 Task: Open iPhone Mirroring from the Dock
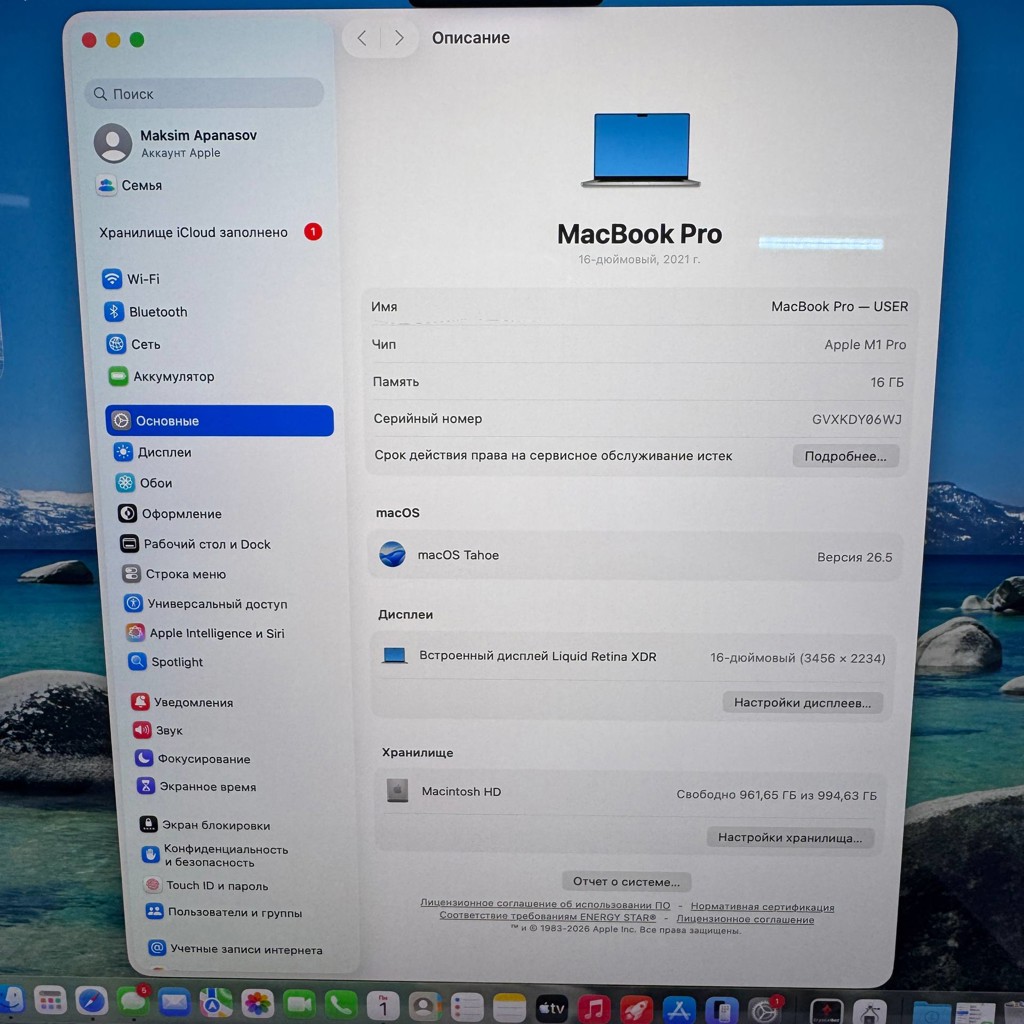(722, 1011)
